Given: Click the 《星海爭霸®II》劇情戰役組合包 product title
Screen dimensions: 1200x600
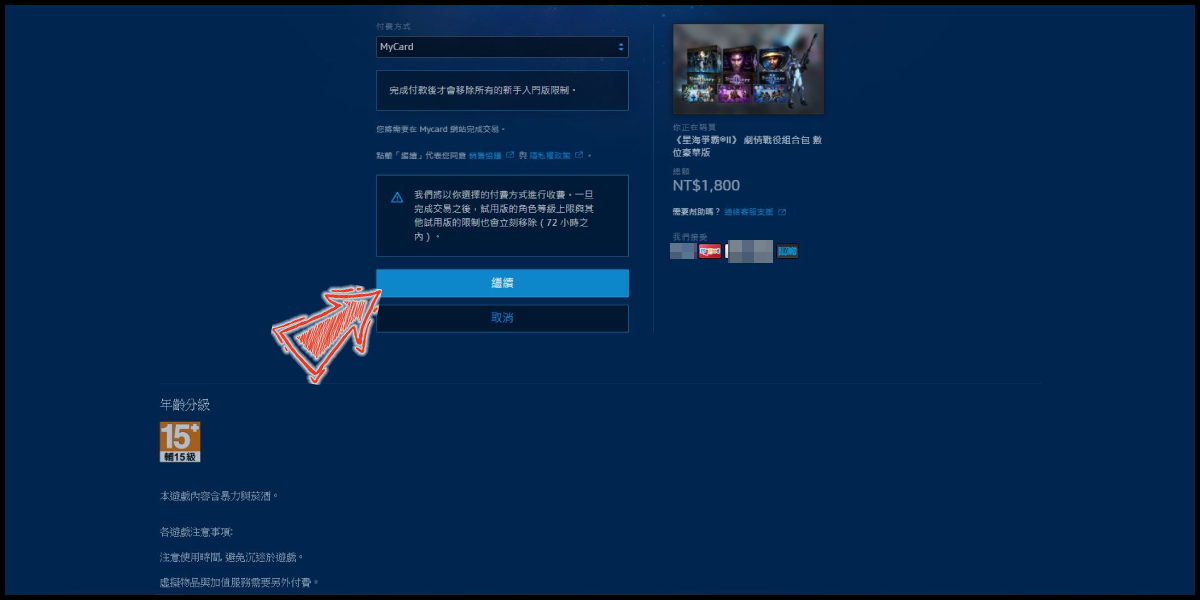Looking at the screenshot, I should pos(747,145).
